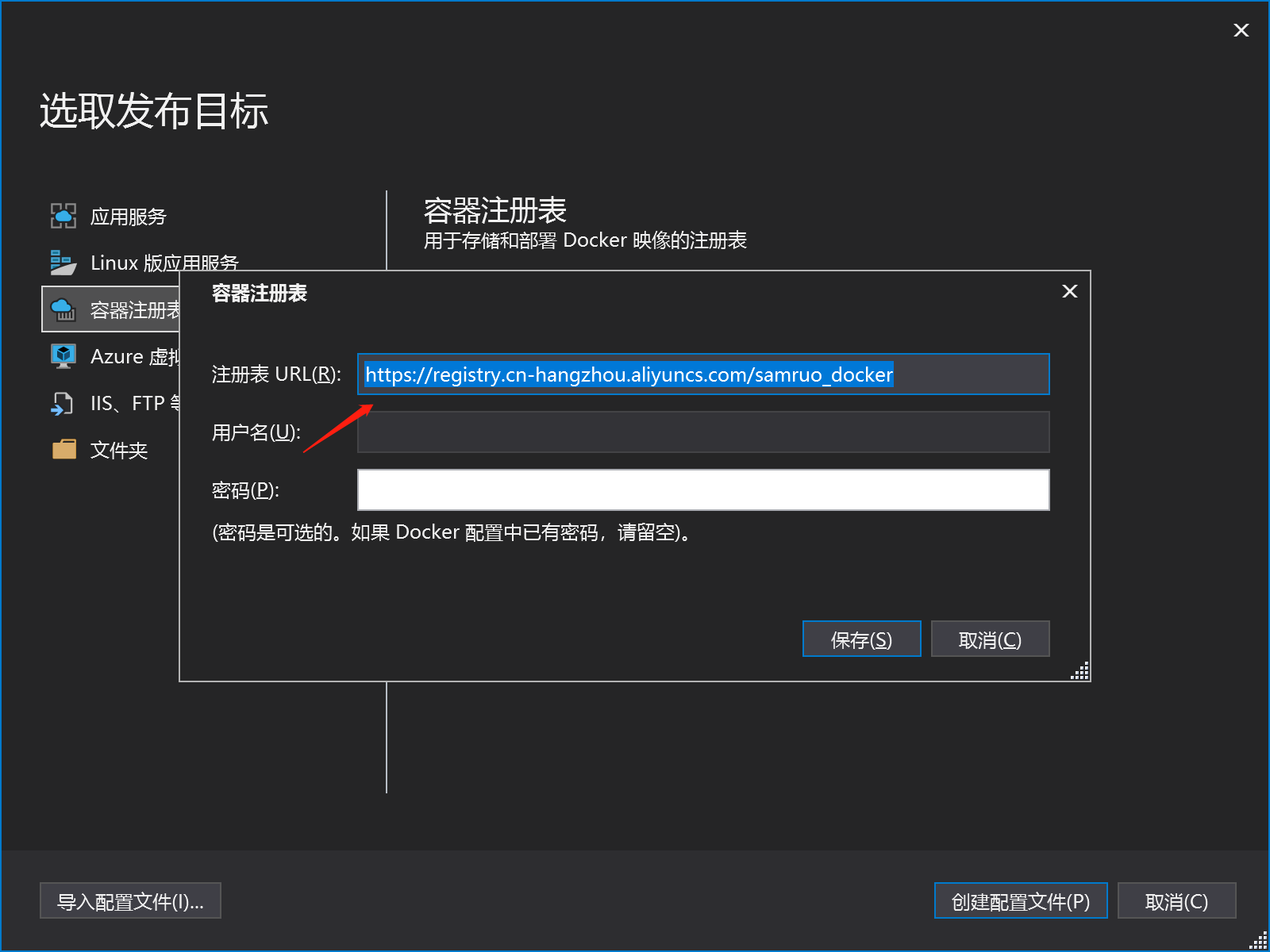Click the 用于存储和部署 Docker 映像的注册表 description
1270x952 pixels.
click(585, 240)
